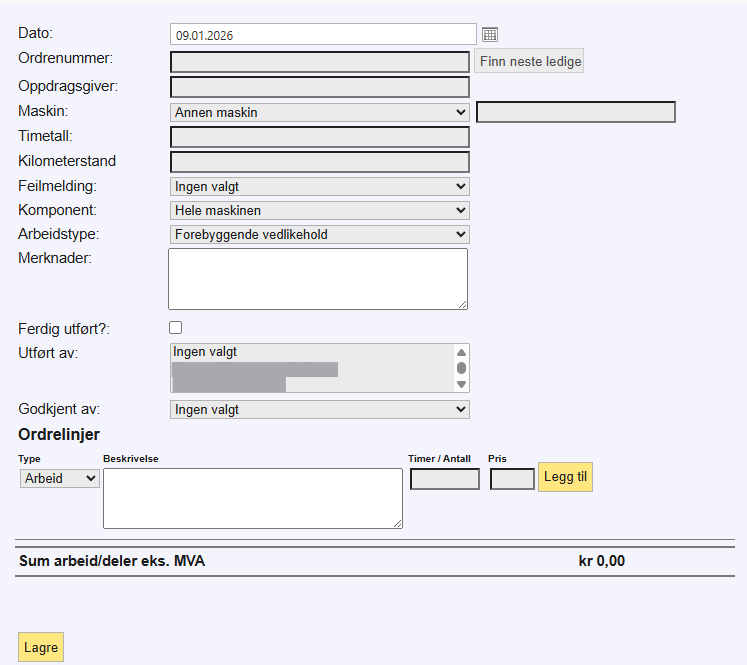Screen dimensions: 747x665
Task: Click the Lagre save button
Action: pos(41,648)
